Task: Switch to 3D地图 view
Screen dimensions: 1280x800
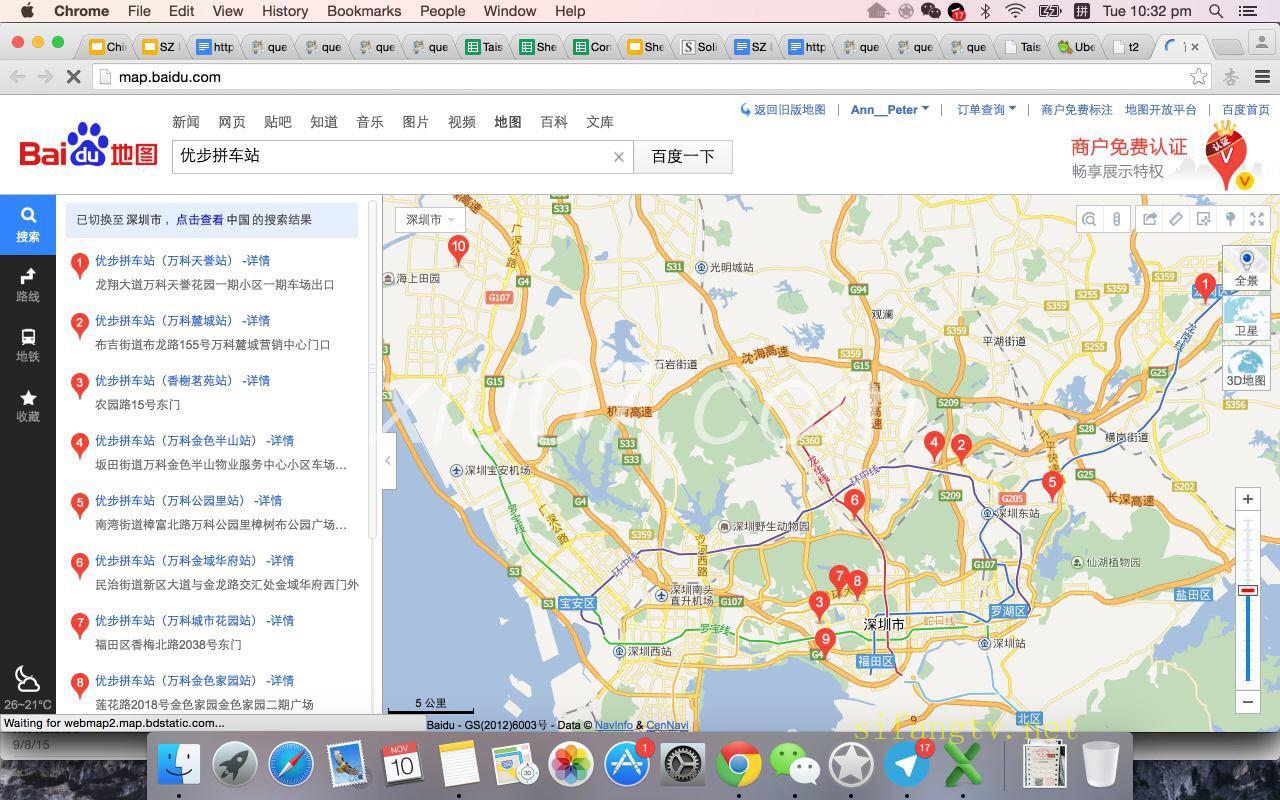Action: (1246, 369)
